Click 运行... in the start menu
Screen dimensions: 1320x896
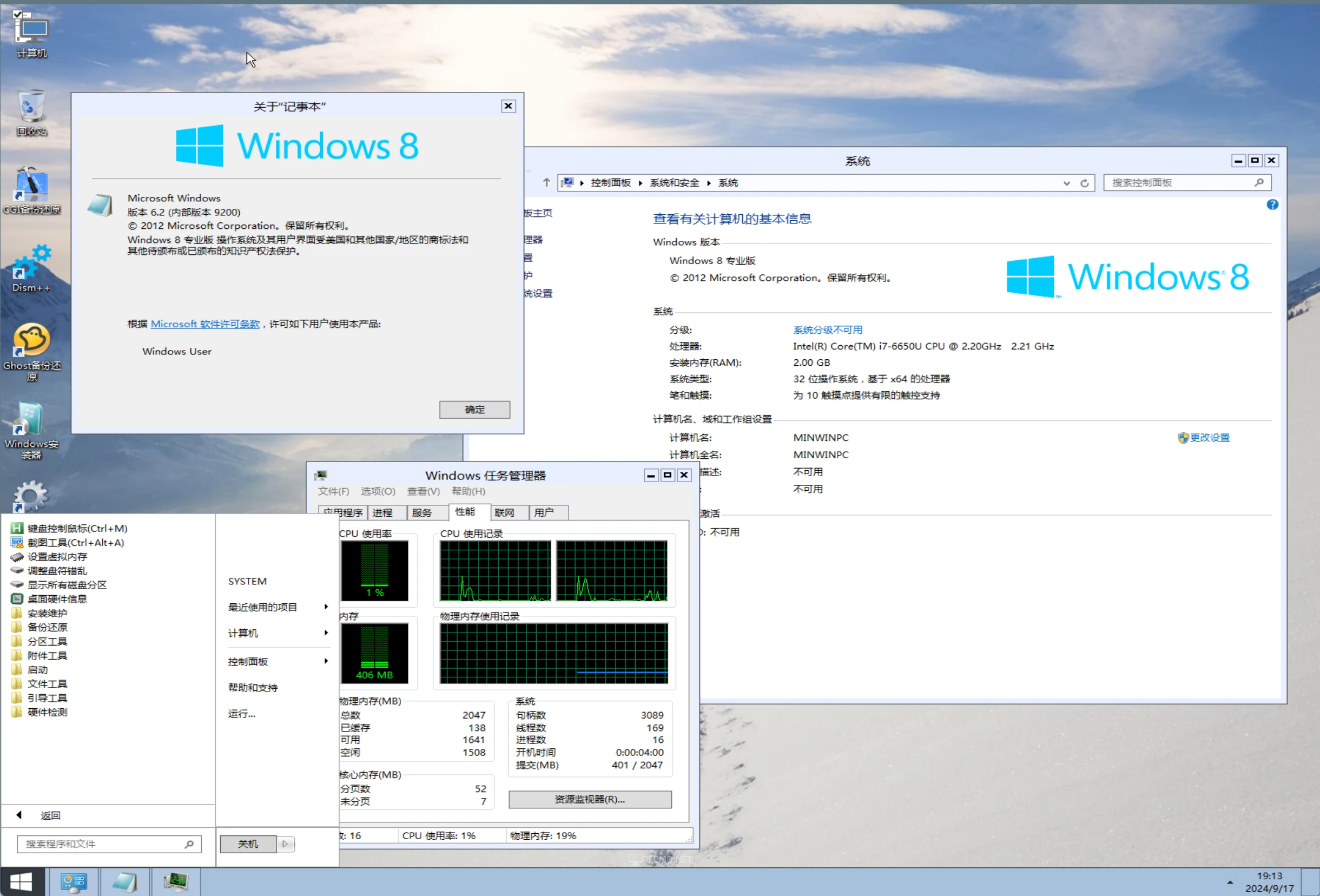[242, 714]
